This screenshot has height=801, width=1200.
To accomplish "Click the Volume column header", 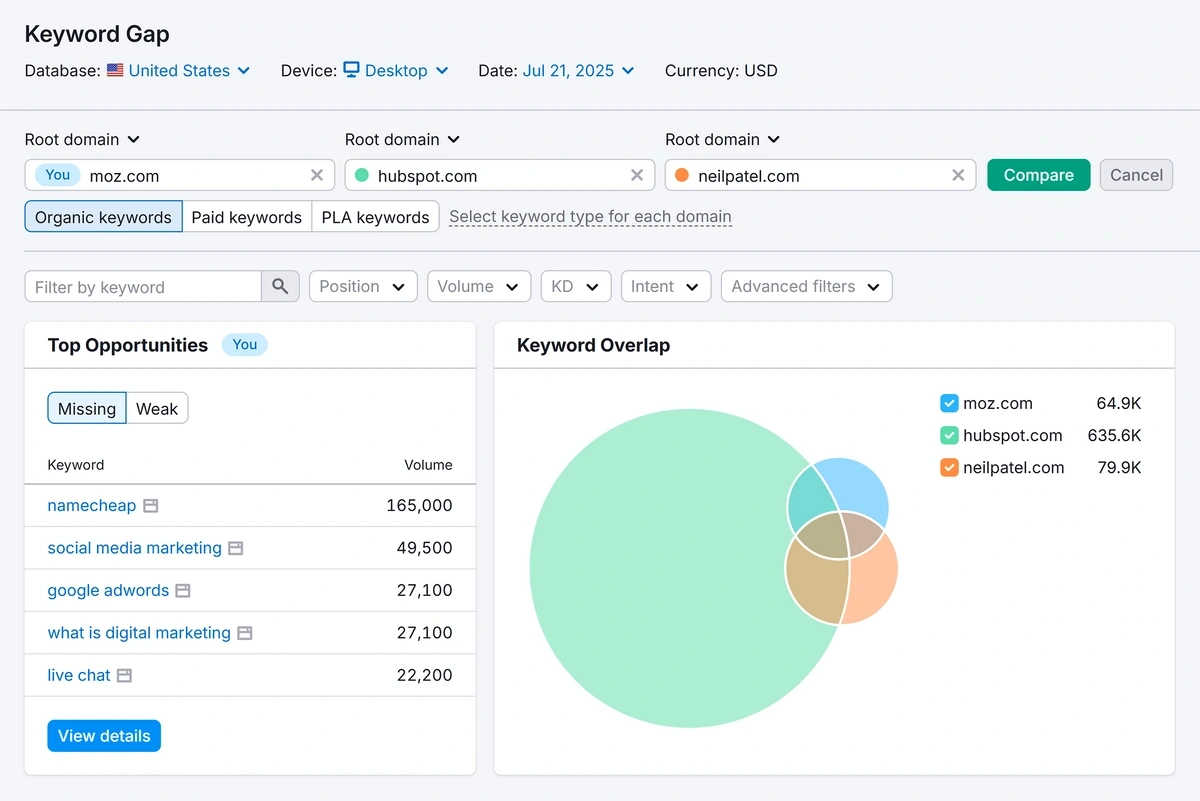I will [x=428, y=465].
